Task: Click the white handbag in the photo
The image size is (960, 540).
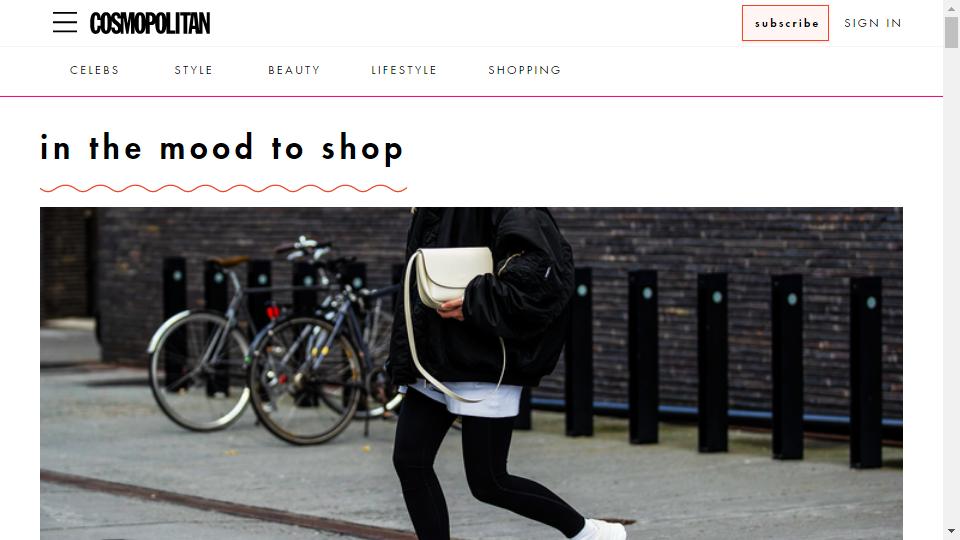Action: [454, 276]
